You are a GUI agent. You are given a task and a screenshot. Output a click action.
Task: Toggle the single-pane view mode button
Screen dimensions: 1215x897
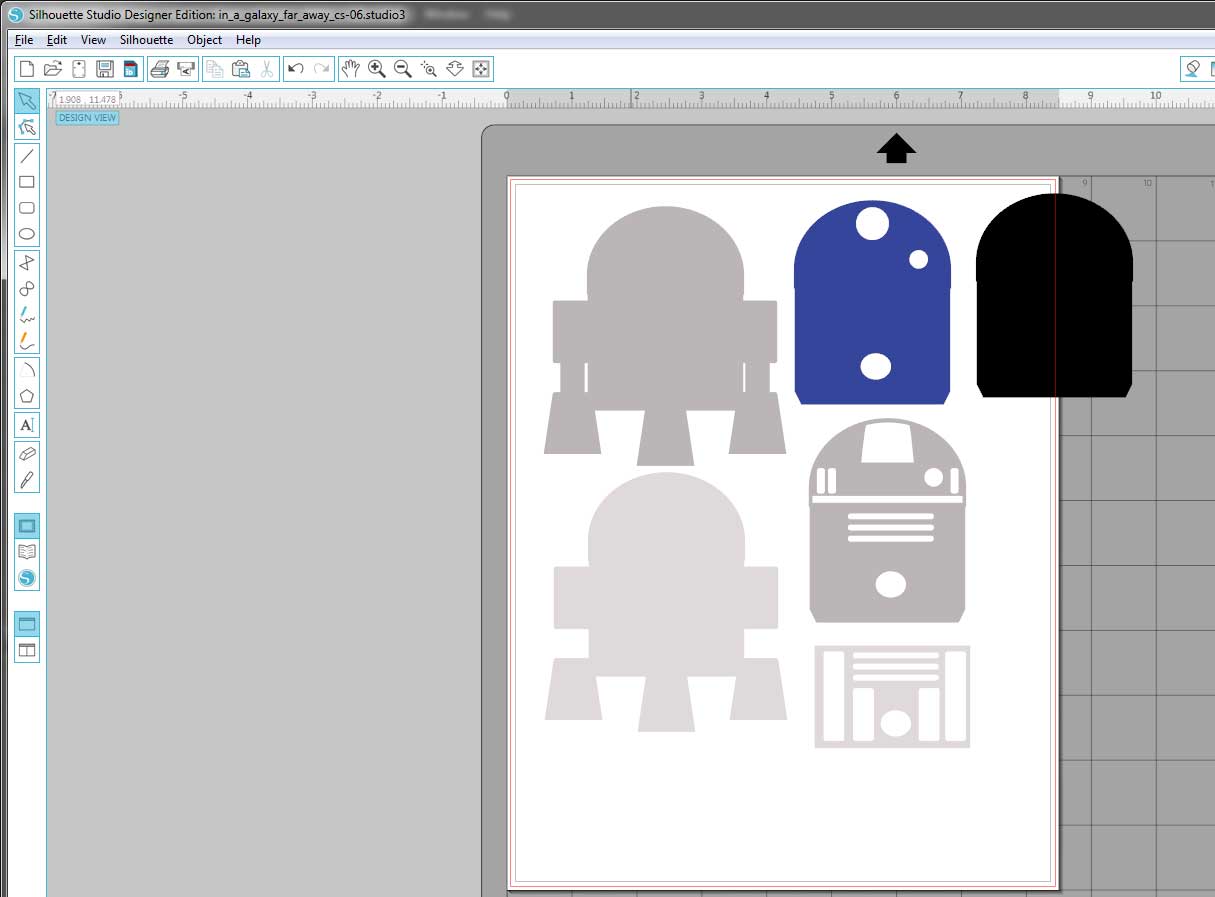(x=27, y=624)
